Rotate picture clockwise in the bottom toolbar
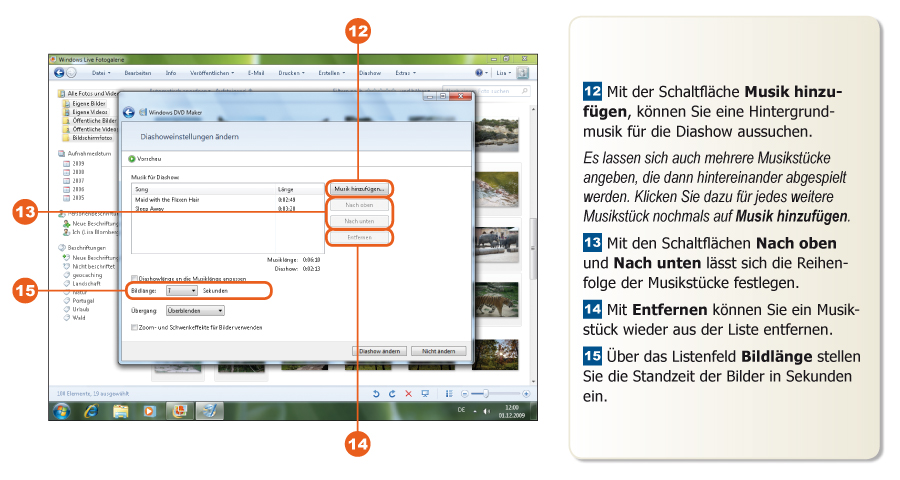 tap(392, 394)
